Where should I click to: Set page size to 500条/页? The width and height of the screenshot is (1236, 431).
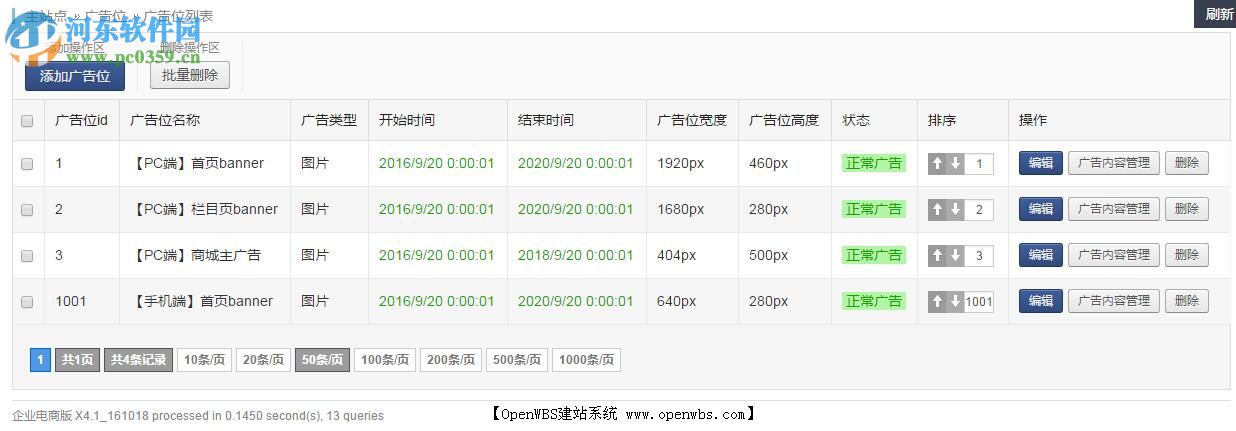click(x=517, y=360)
